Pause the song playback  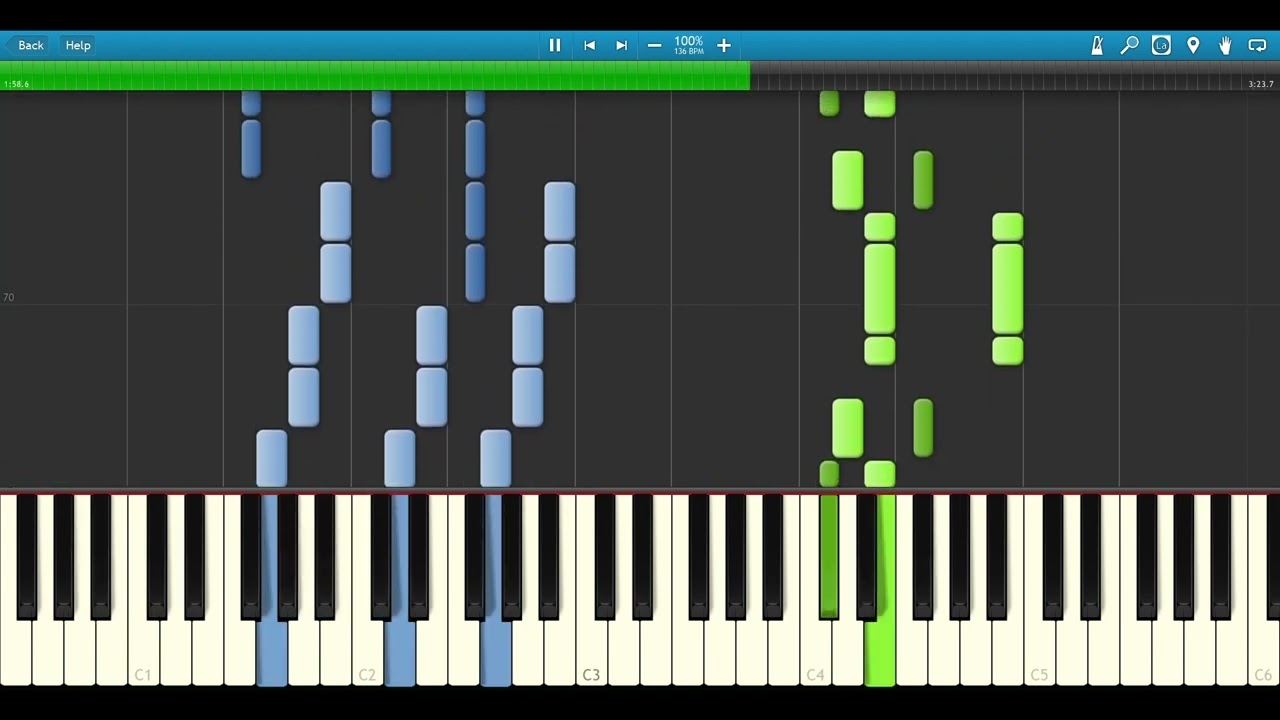[x=555, y=45]
